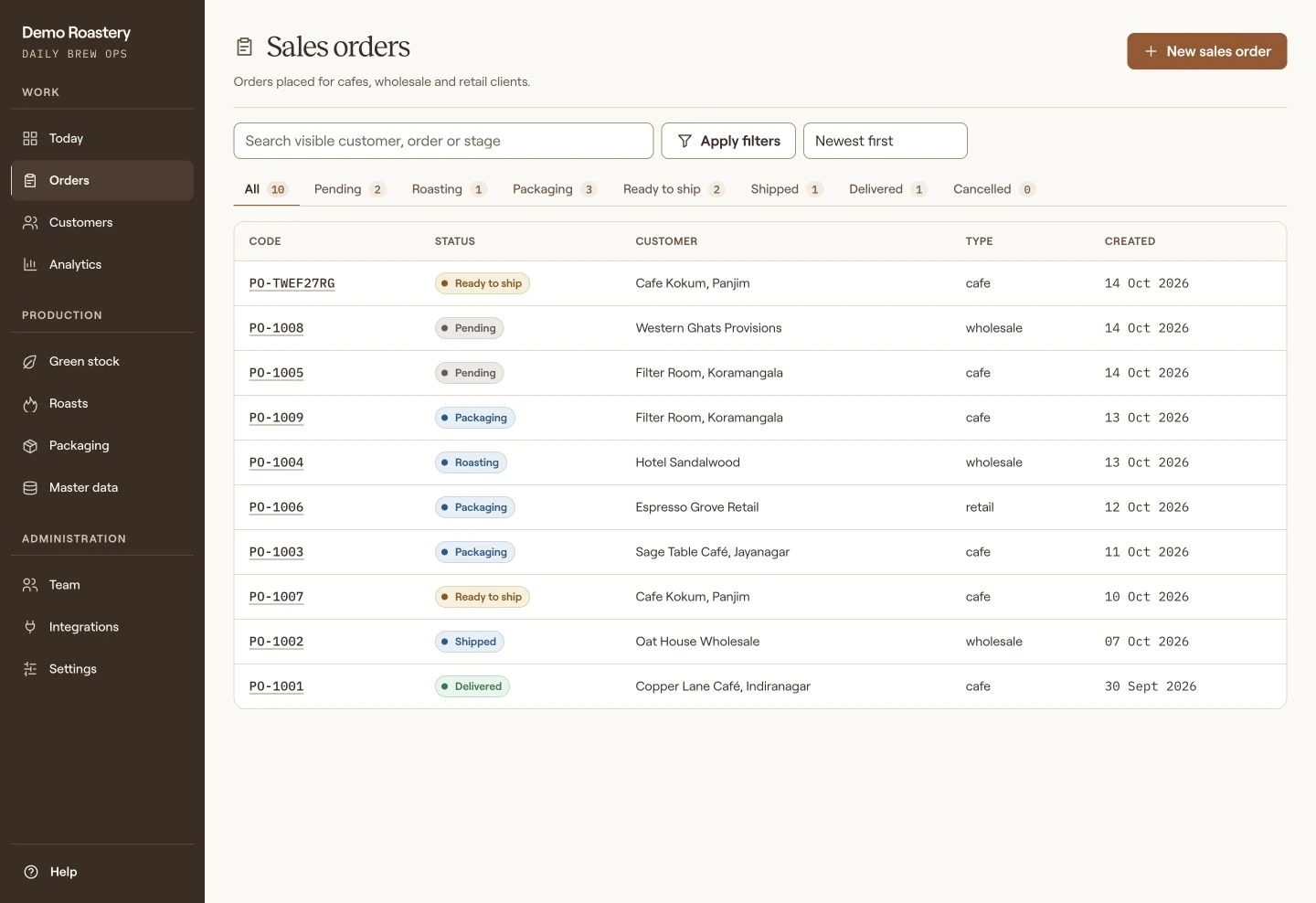Focus the order search input field
This screenshot has height=903, width=1316.
pos(443,141)
